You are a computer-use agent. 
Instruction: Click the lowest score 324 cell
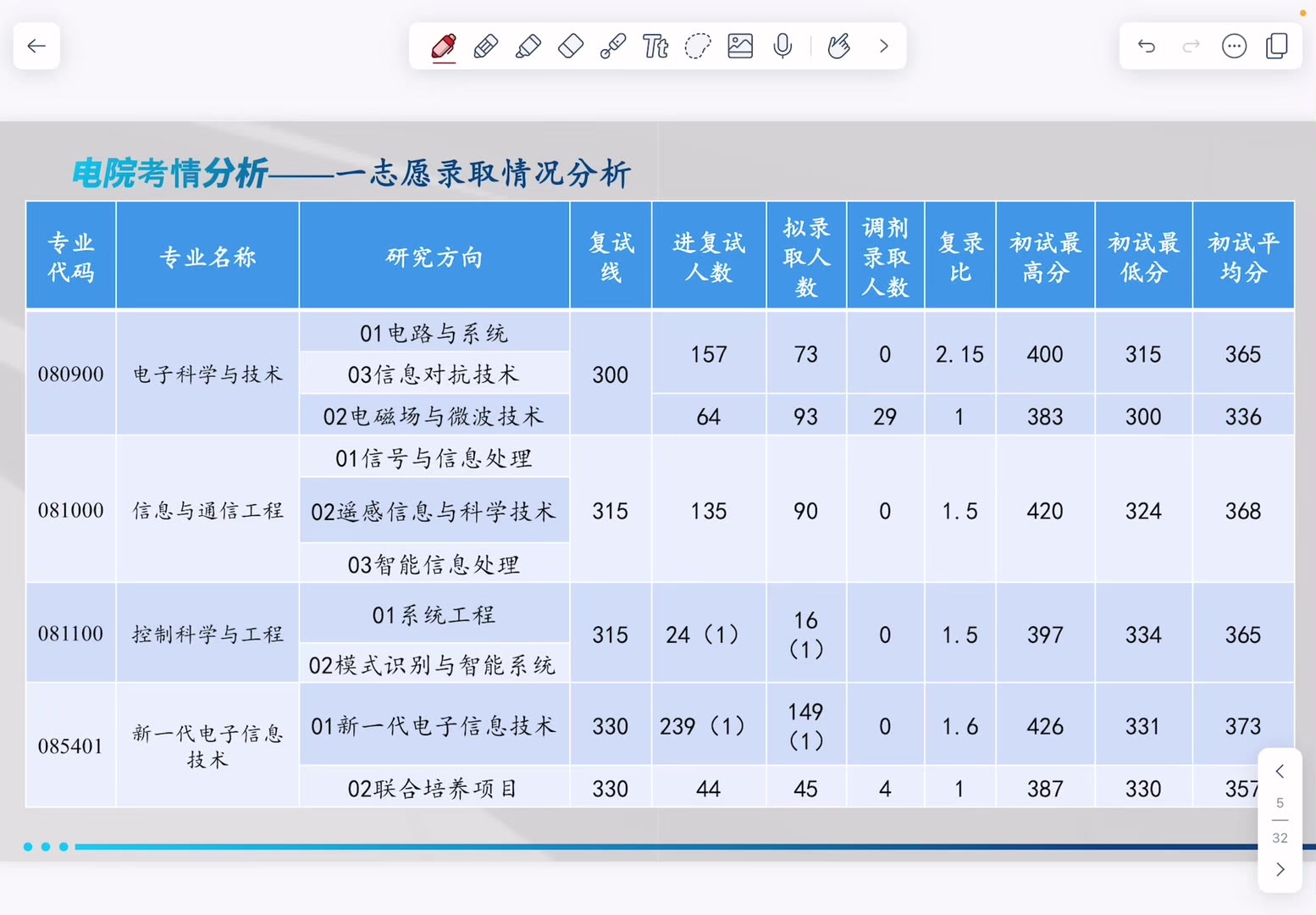pyautogui.click(x=1144, y=510)
